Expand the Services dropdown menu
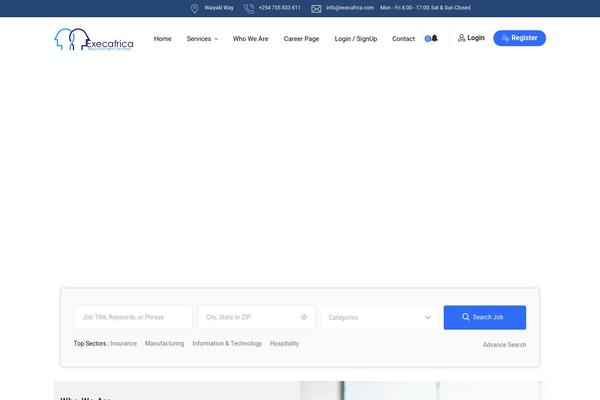The image size is (600, 400). pos(202,39)
